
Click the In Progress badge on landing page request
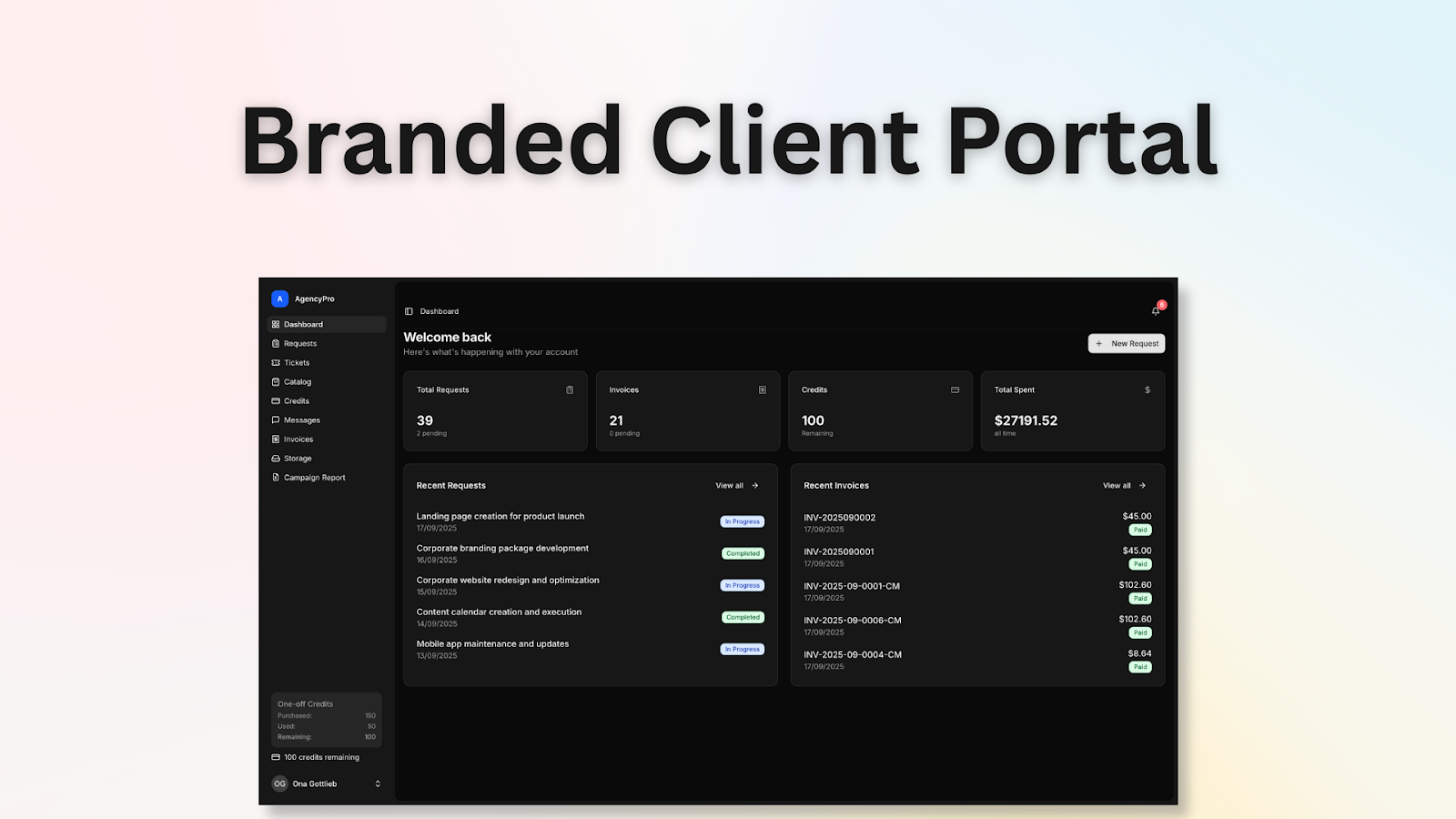(x=742, y=521)
